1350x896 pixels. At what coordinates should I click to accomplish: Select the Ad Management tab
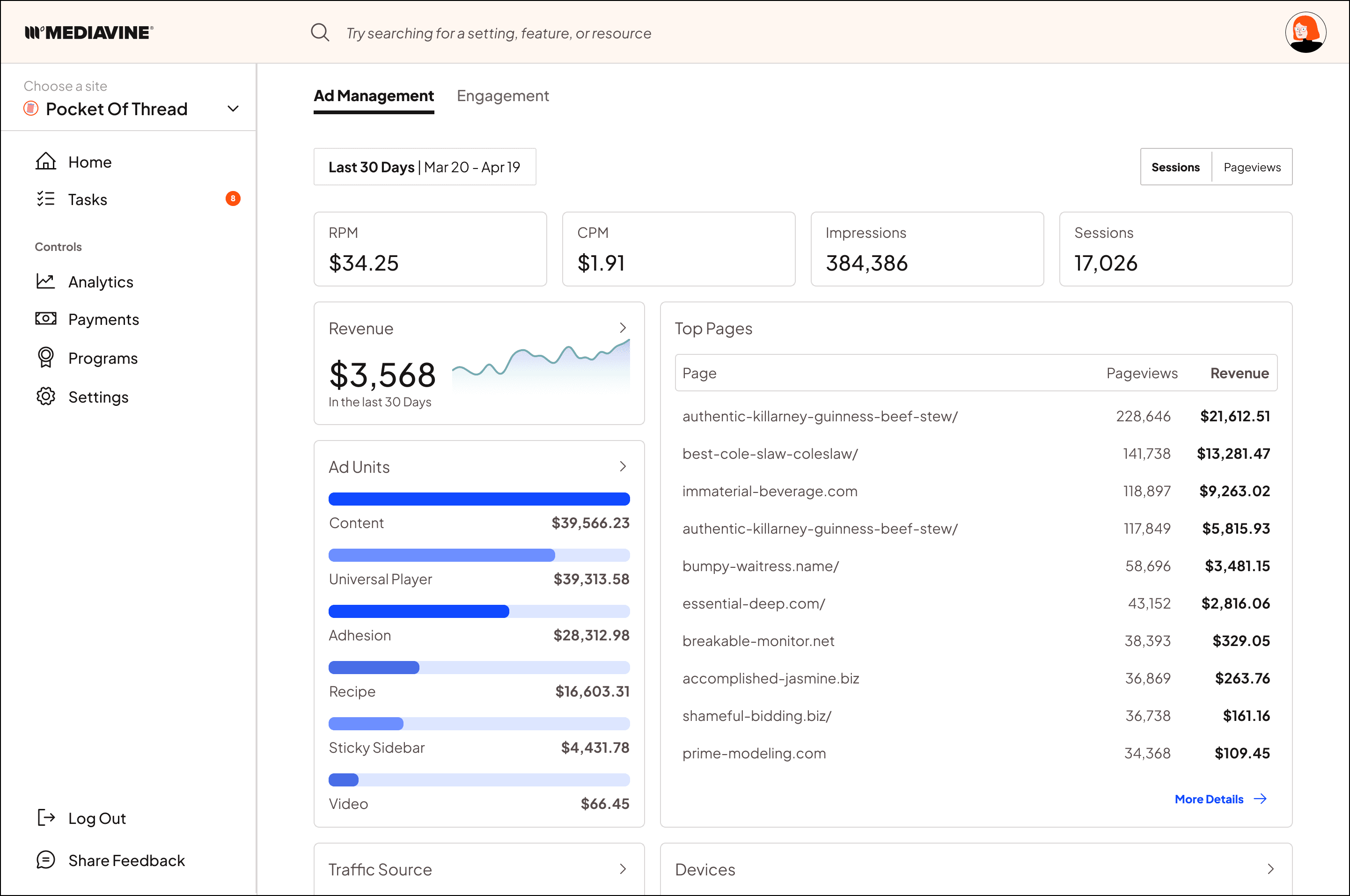[374, 96]
